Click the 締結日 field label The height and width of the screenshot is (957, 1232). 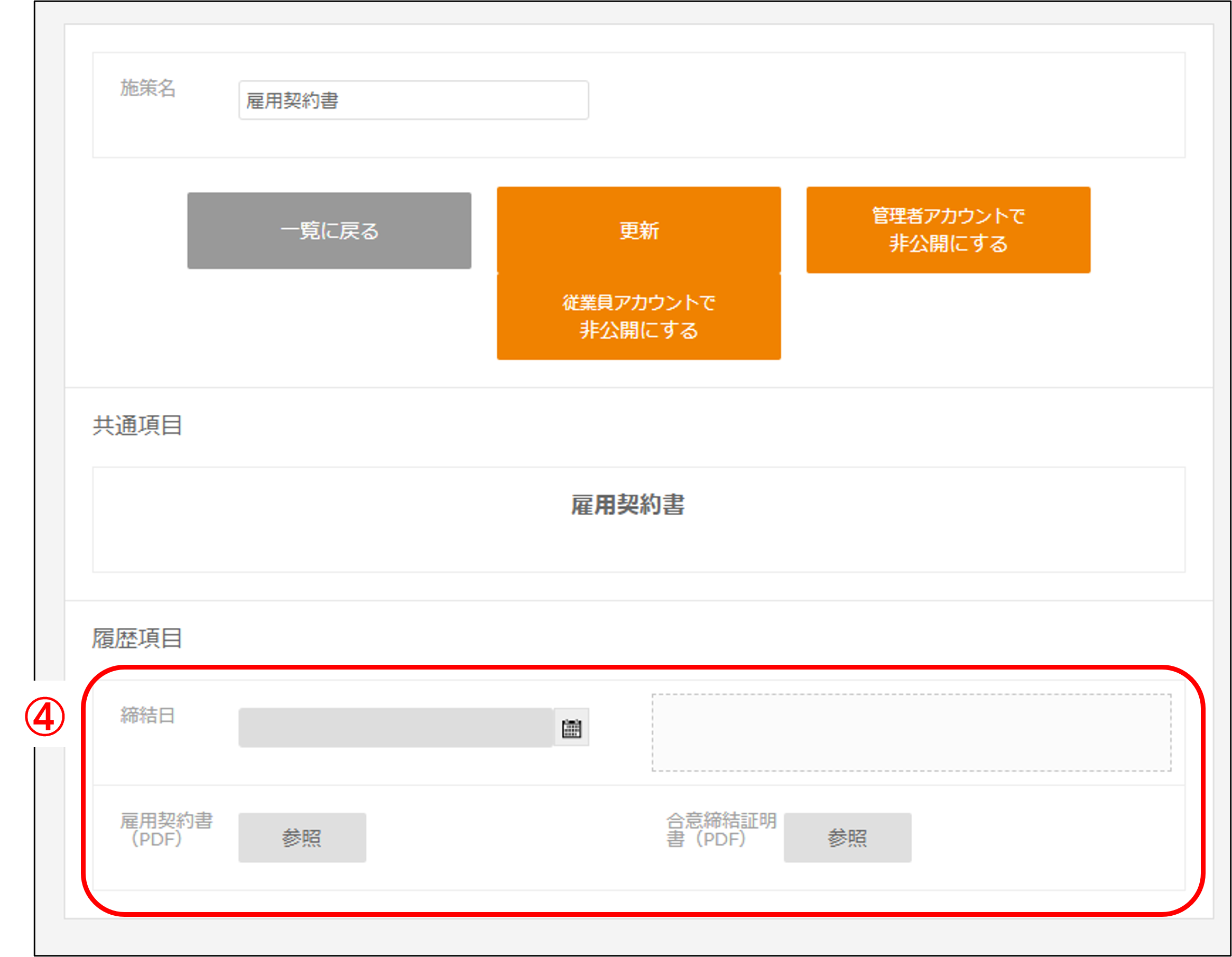coord(148,716)
